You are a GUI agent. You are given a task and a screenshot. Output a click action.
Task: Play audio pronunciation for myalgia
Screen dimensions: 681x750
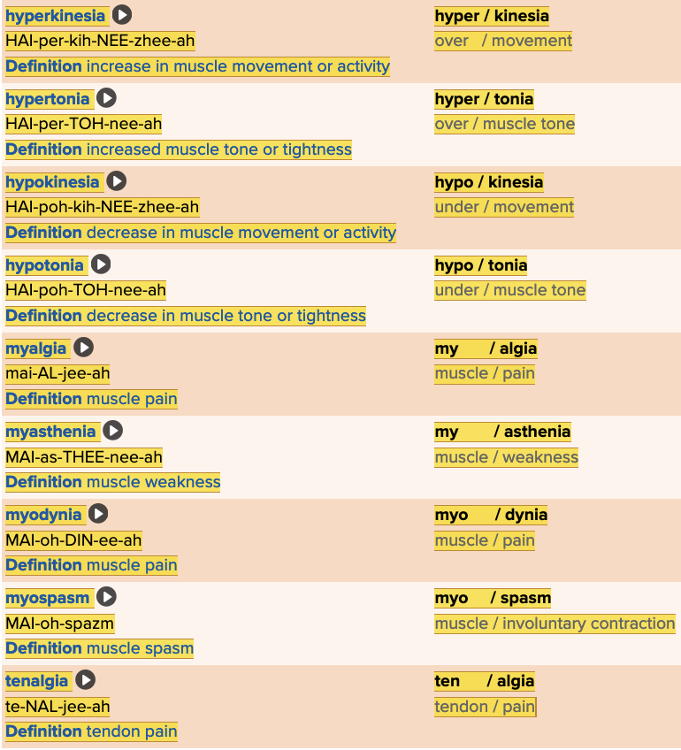click(84, 347)
